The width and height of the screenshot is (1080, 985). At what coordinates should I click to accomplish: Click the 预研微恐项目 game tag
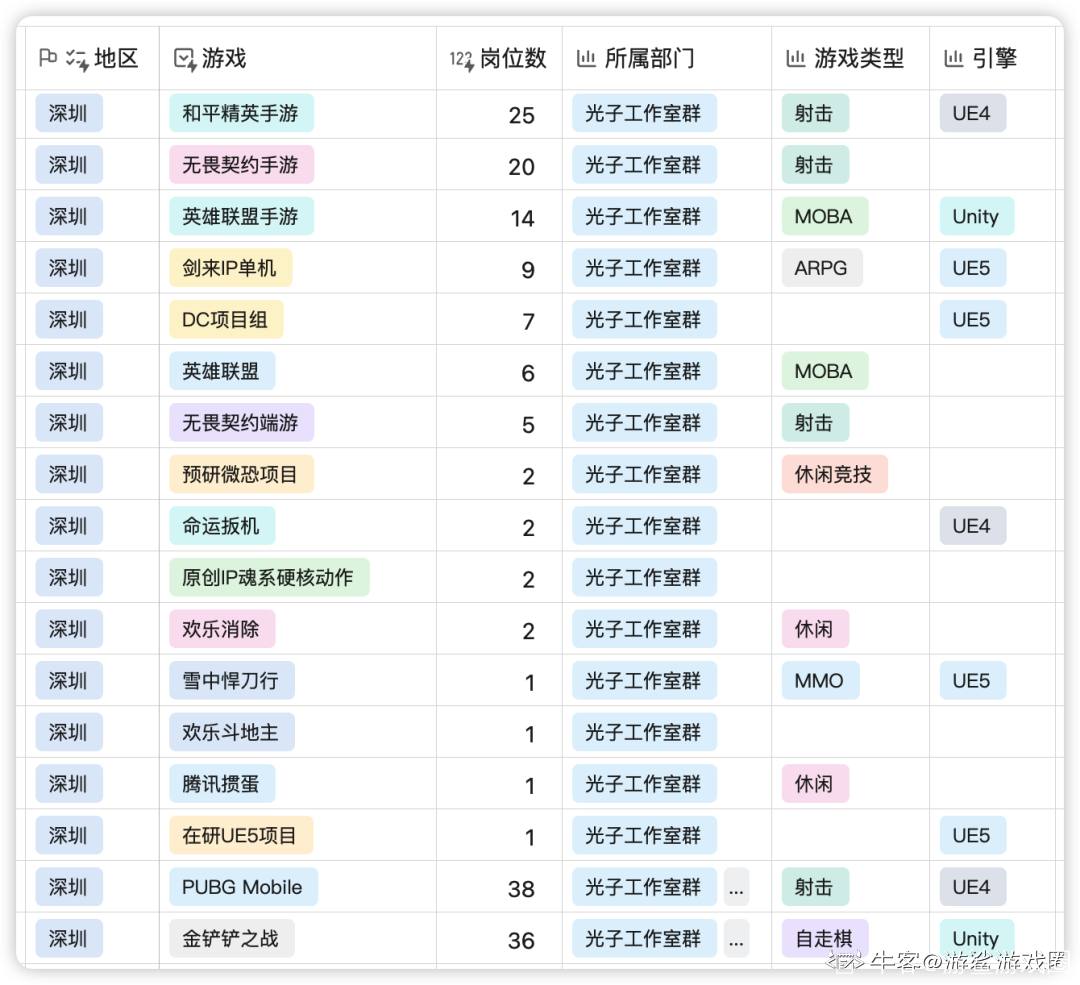pos(241,475)
